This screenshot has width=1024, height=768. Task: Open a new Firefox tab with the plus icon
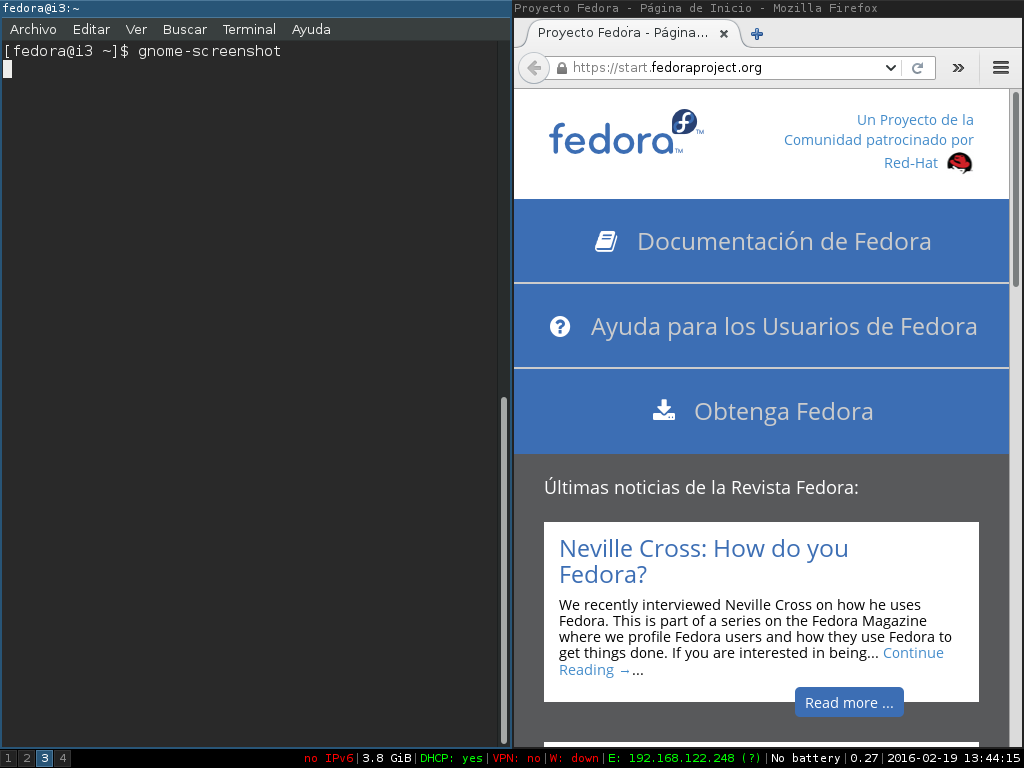click(x=757, y=34)
